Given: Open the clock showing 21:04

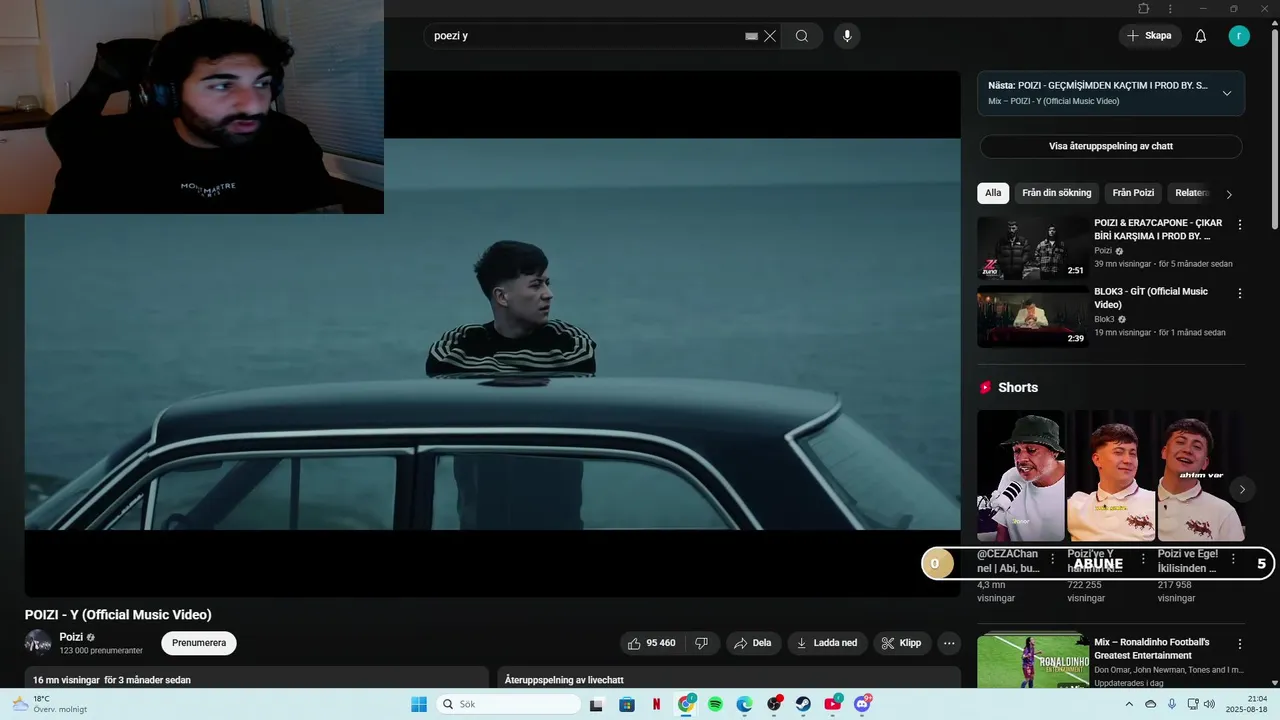Looking at the screenshot, I should pos(1248,704).
